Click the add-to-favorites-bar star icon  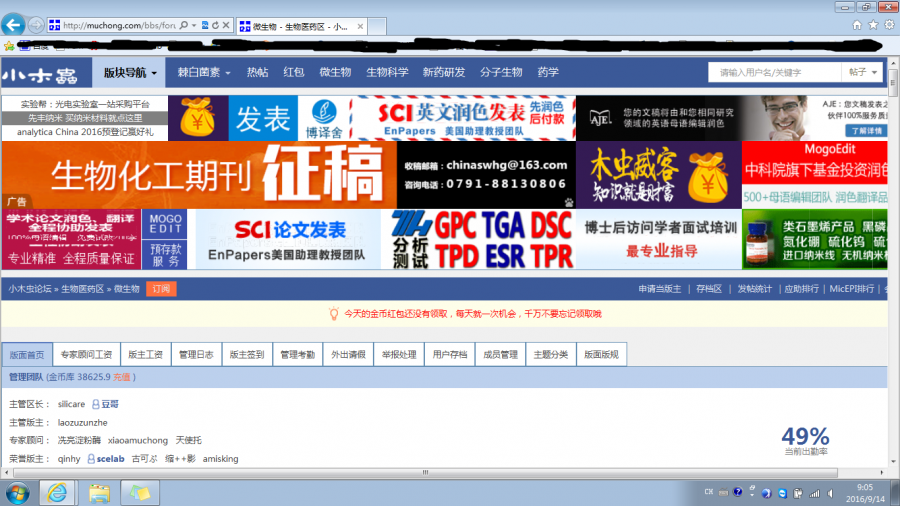[9, 46]
